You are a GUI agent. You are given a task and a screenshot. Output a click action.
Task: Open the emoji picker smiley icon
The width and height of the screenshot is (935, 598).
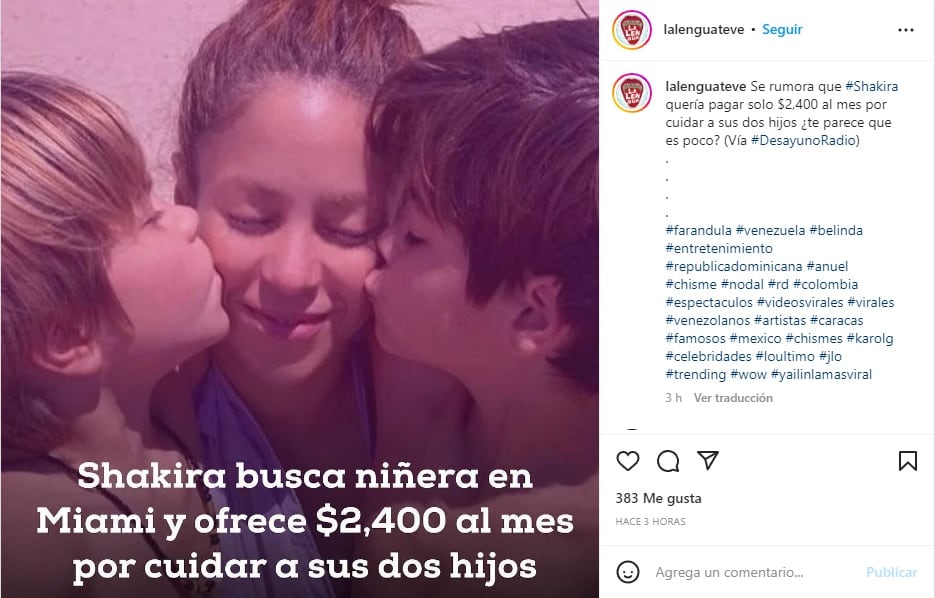[627, 572]
